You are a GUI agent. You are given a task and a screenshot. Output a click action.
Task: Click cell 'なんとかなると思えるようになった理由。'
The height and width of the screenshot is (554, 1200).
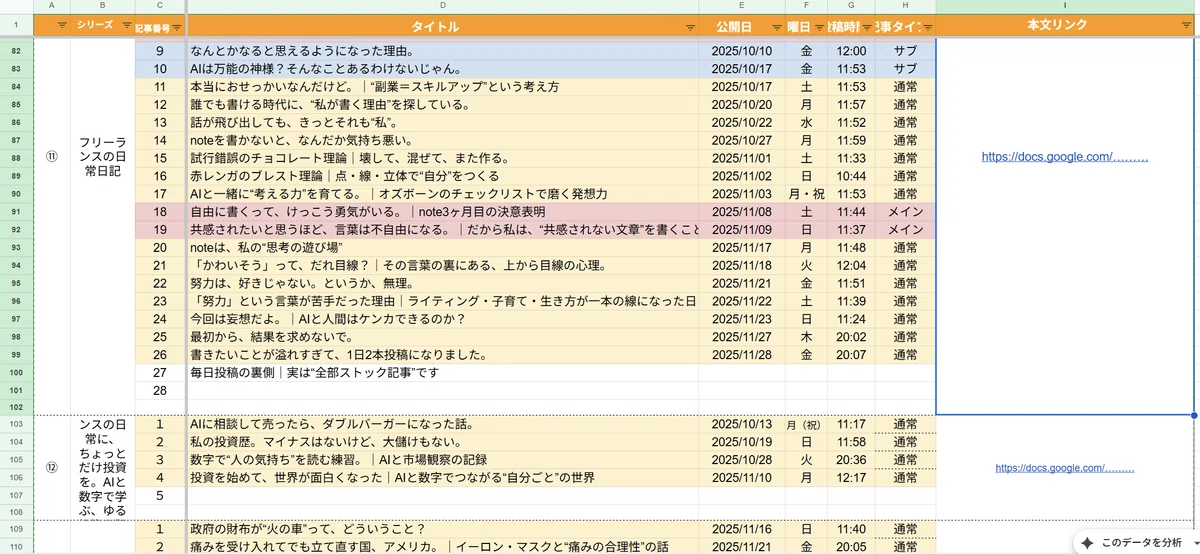[442, 50]
